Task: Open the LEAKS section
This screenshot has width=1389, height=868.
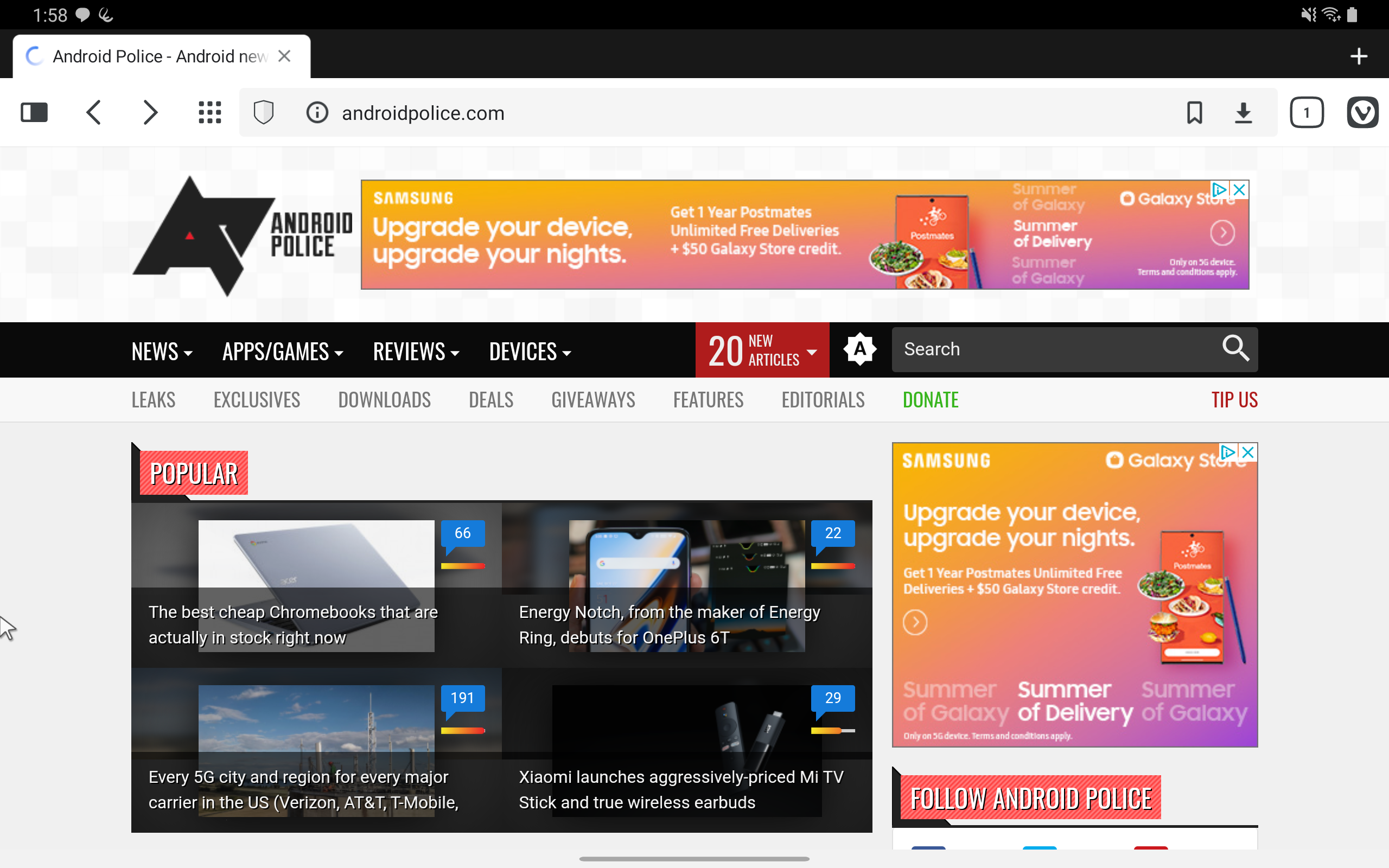Action: (x=153, y=400)
